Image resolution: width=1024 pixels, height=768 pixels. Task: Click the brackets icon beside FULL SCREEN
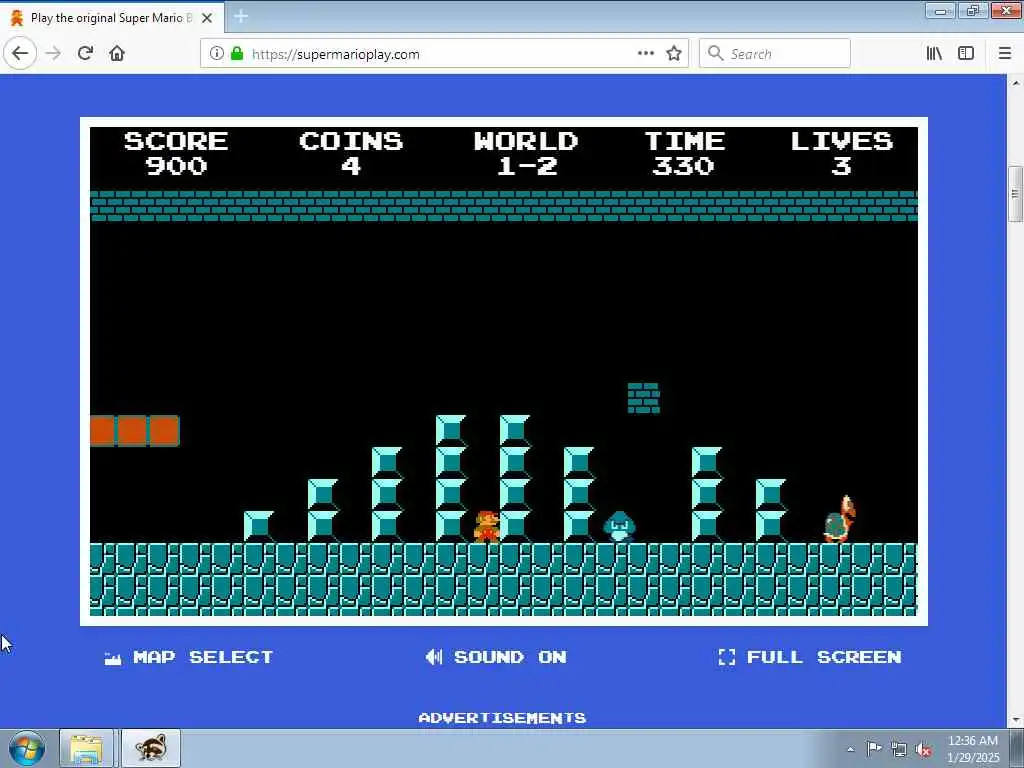coord(727,657)
